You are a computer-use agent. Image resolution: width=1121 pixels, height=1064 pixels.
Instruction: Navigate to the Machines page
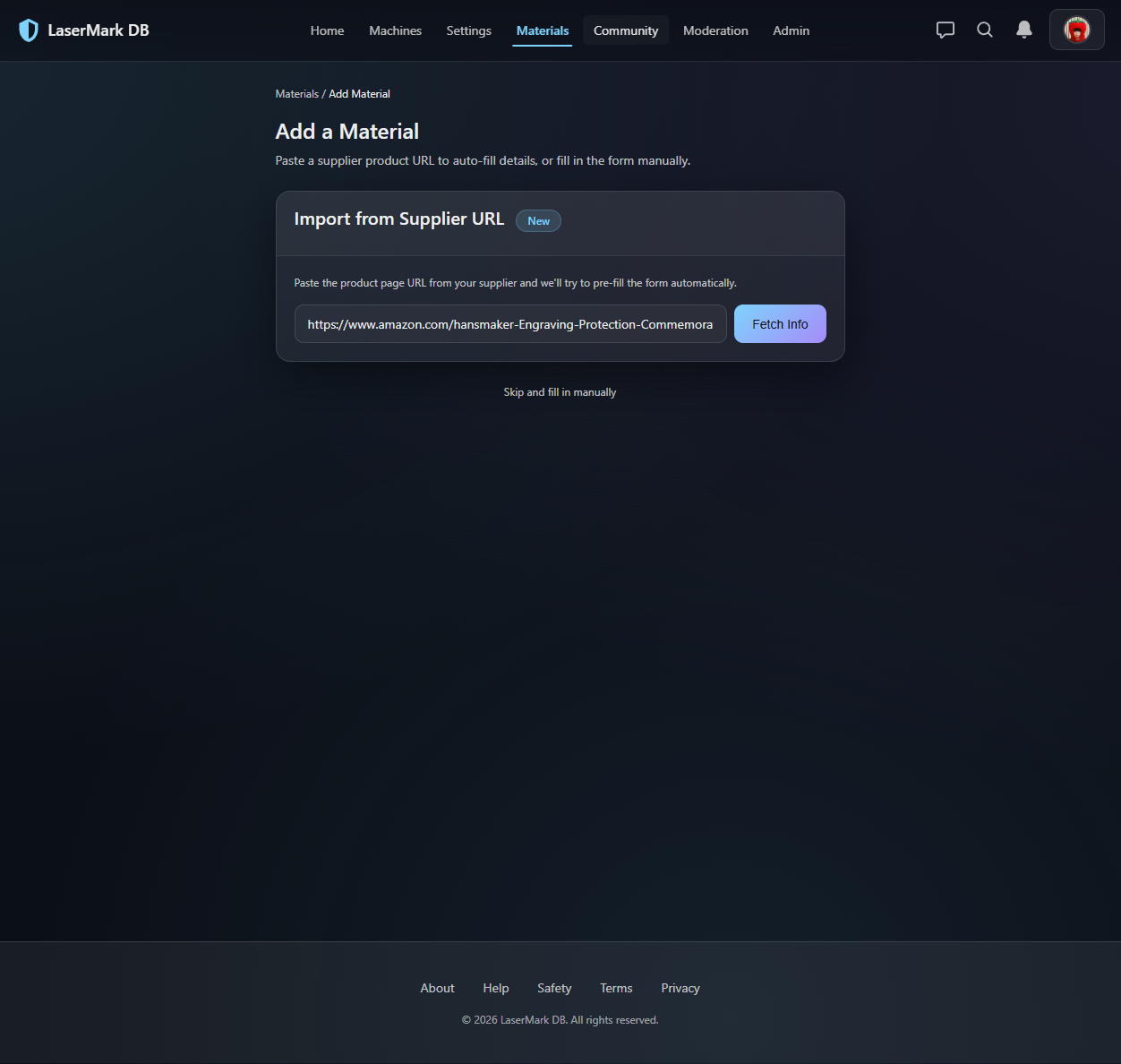(x=395, y=30)
